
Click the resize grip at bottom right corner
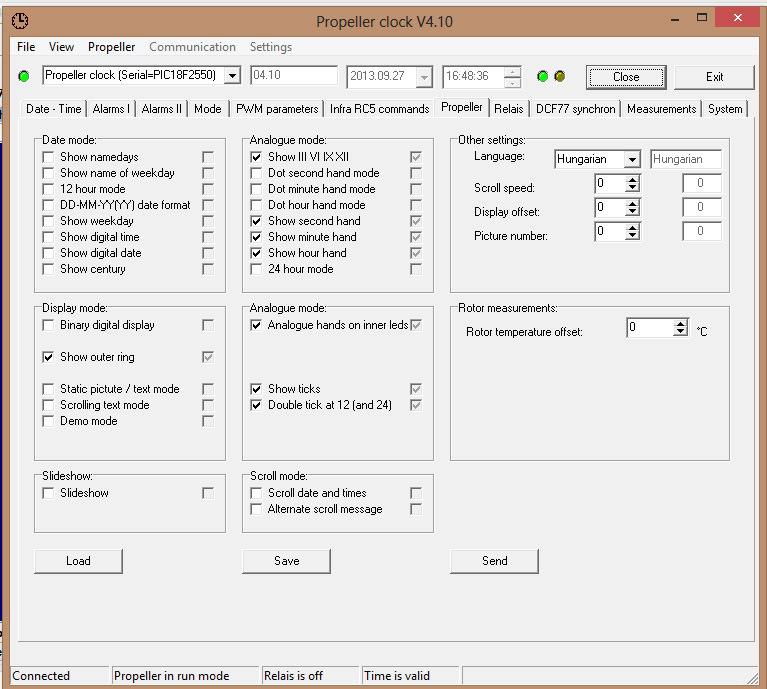tap(753, 677)
